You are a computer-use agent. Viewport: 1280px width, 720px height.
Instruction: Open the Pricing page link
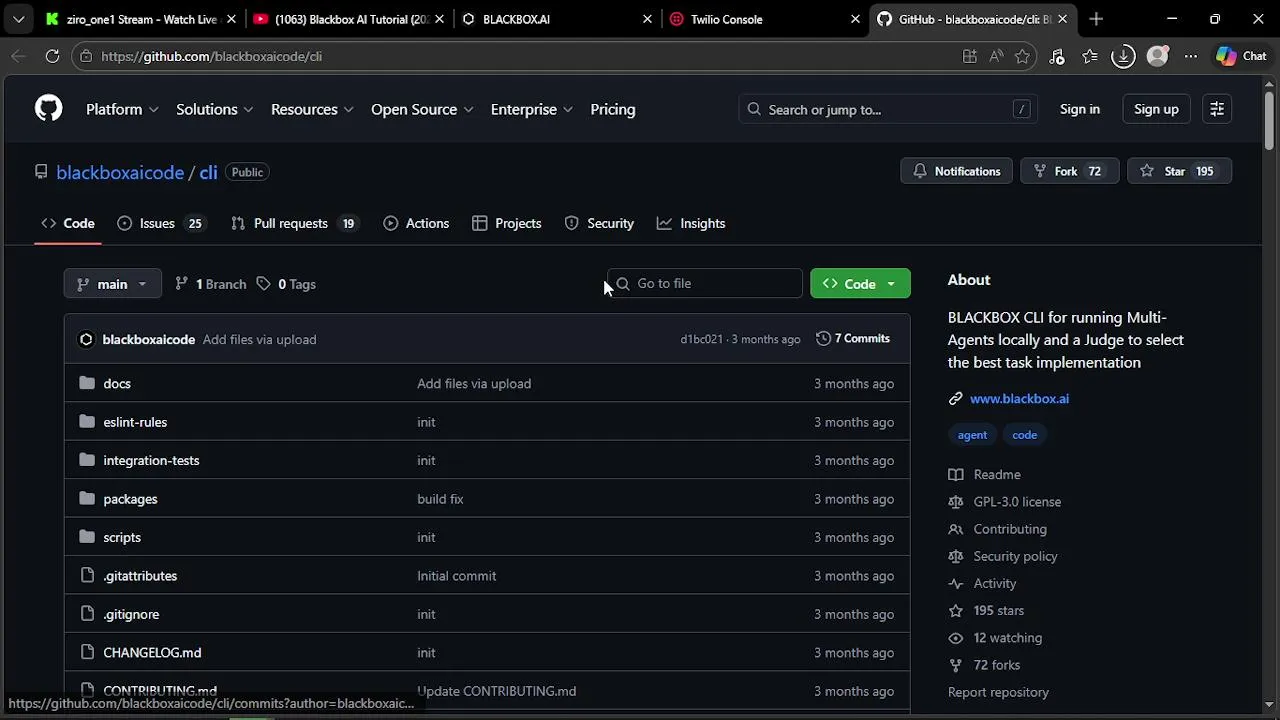click(613, 109)
